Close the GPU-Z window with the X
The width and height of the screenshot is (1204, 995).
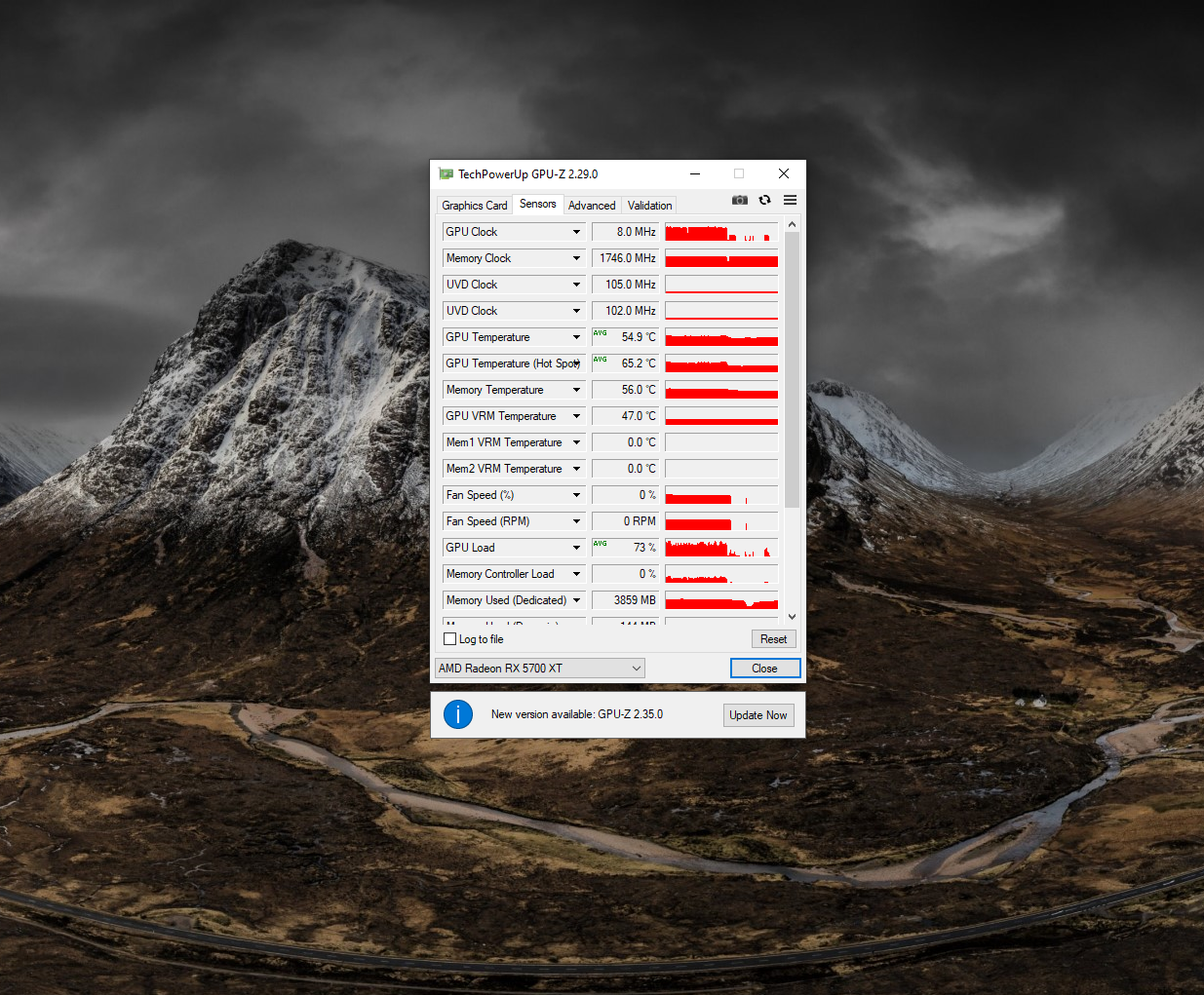click(x=784, y=173)
